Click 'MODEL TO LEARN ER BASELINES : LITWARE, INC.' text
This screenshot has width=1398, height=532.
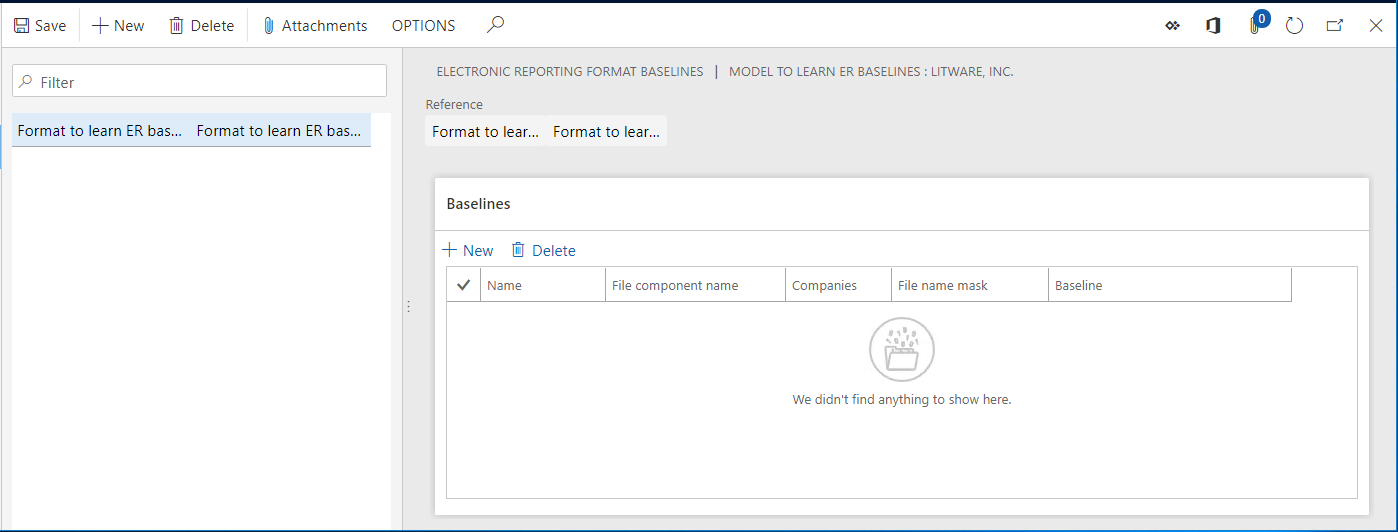tap(871, 72)
